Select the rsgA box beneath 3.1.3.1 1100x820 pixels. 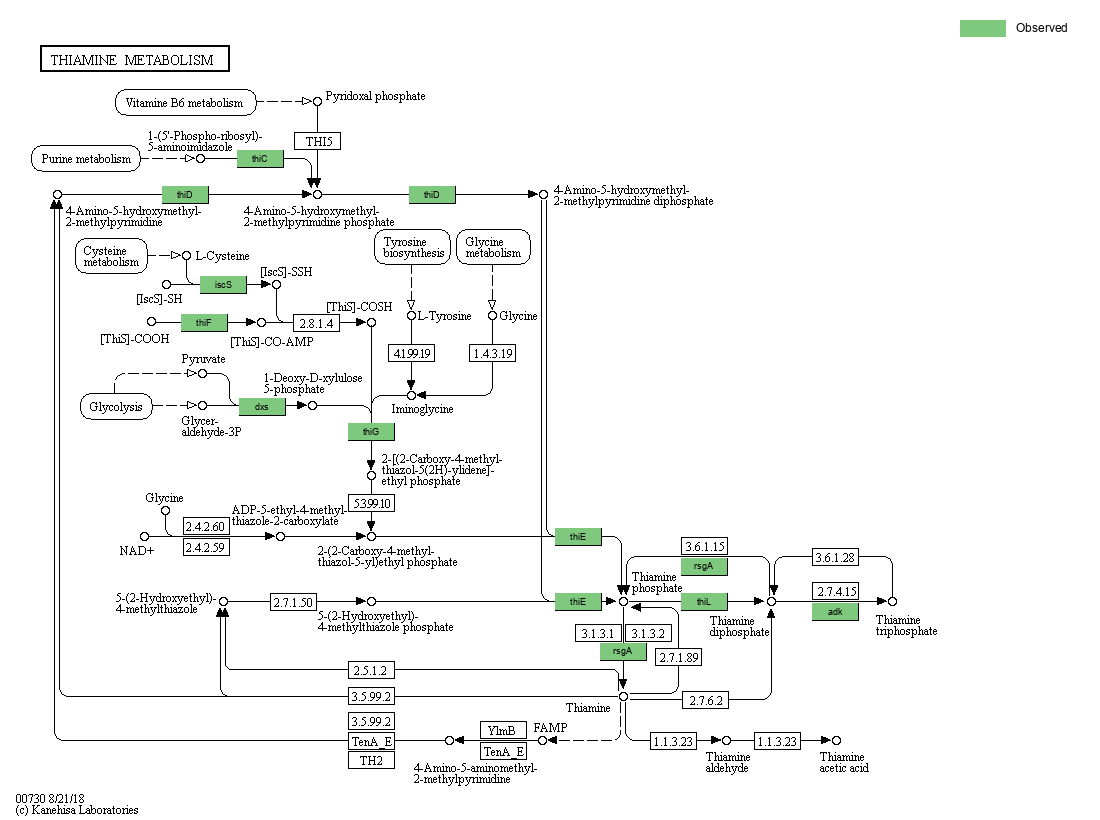623,651
